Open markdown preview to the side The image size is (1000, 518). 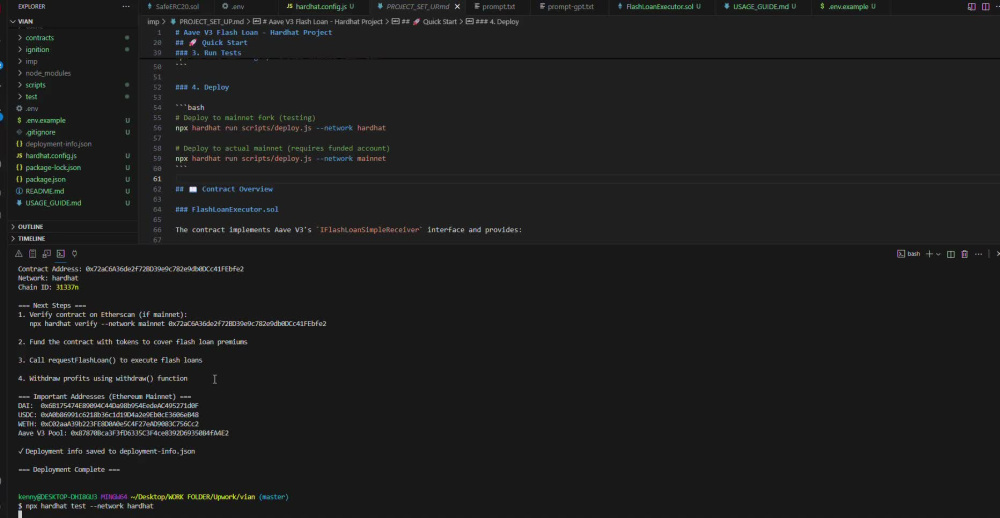click(971, 6)
